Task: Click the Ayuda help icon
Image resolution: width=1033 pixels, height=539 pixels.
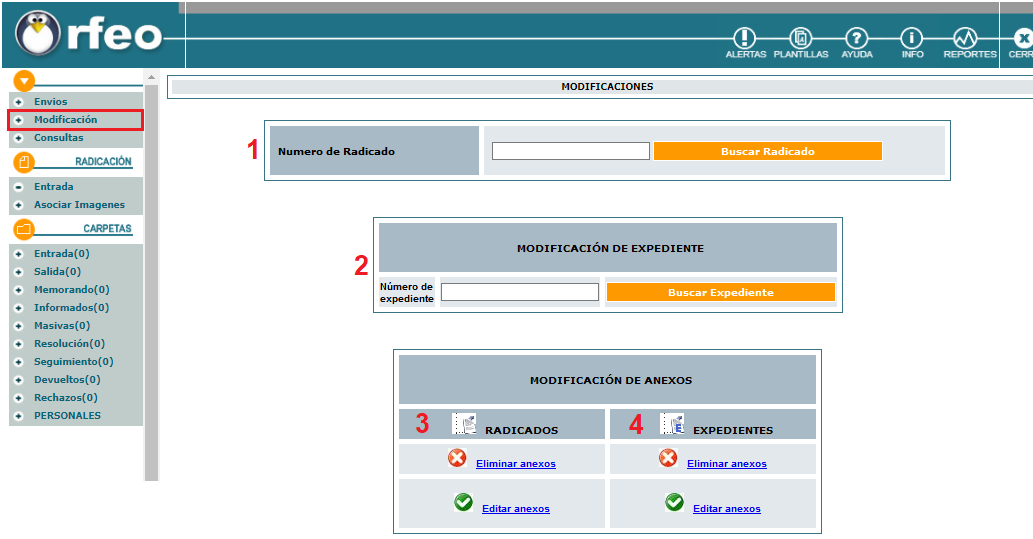Action: tap(856, 40)
